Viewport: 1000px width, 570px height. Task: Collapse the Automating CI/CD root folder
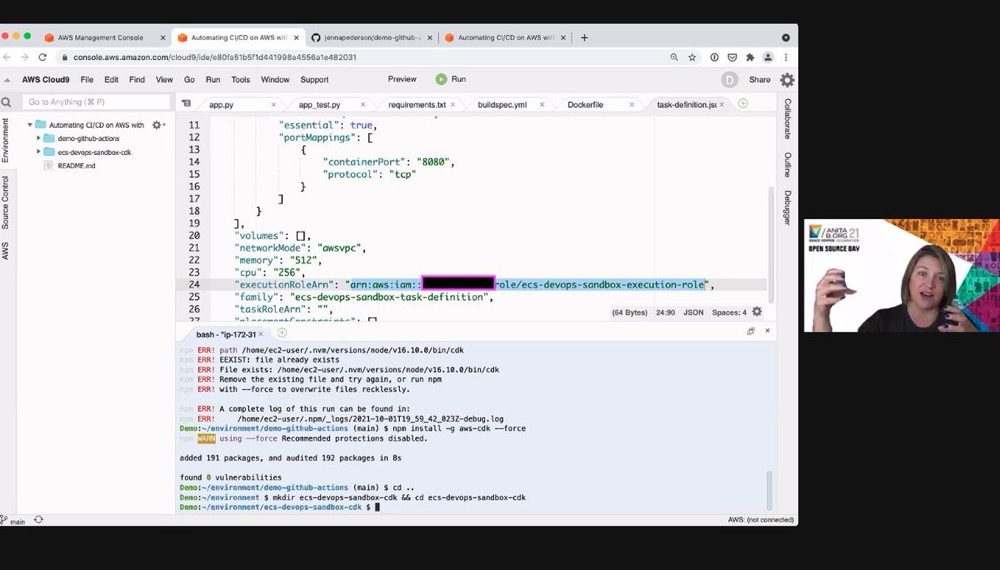(x=30, y=125)
